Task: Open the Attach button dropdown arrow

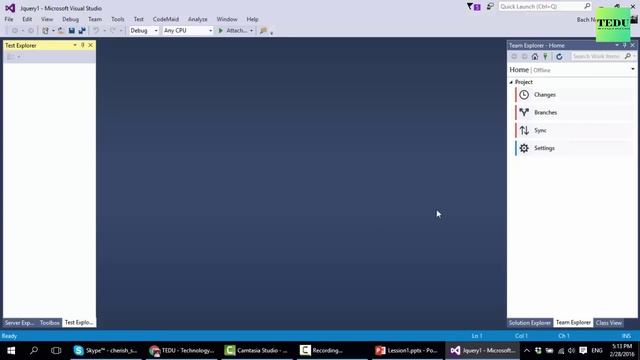Action: click(x=251, y=31)
